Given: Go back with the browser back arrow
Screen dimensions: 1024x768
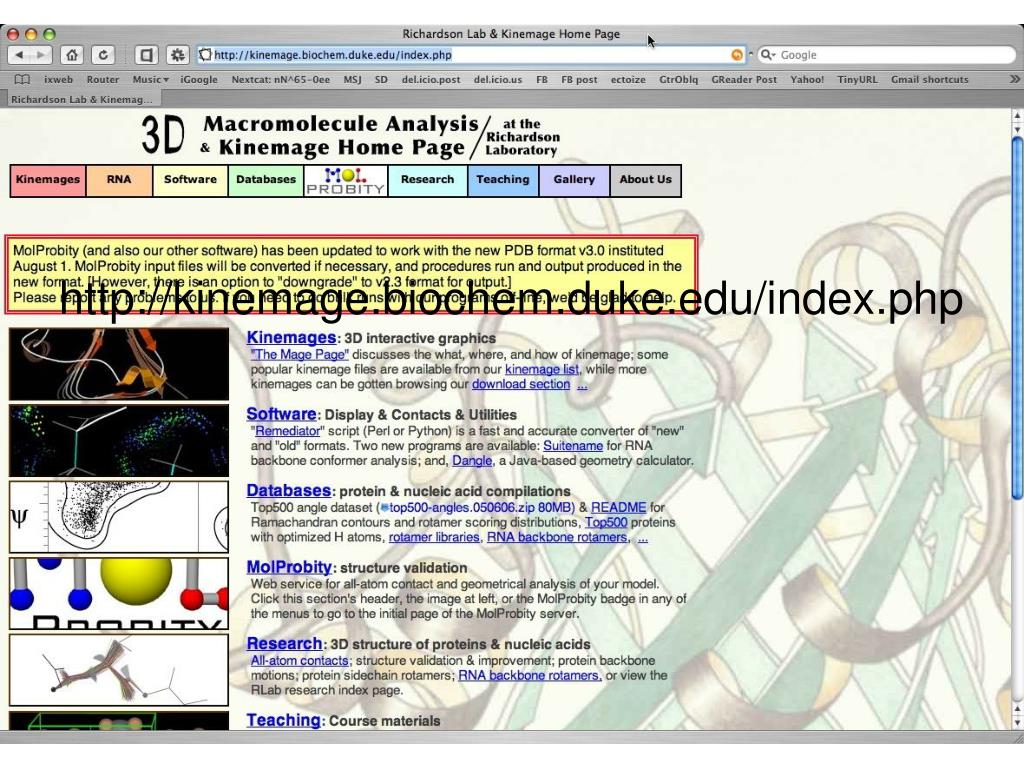Looking at the screenshot, I should tap(19, 55).
